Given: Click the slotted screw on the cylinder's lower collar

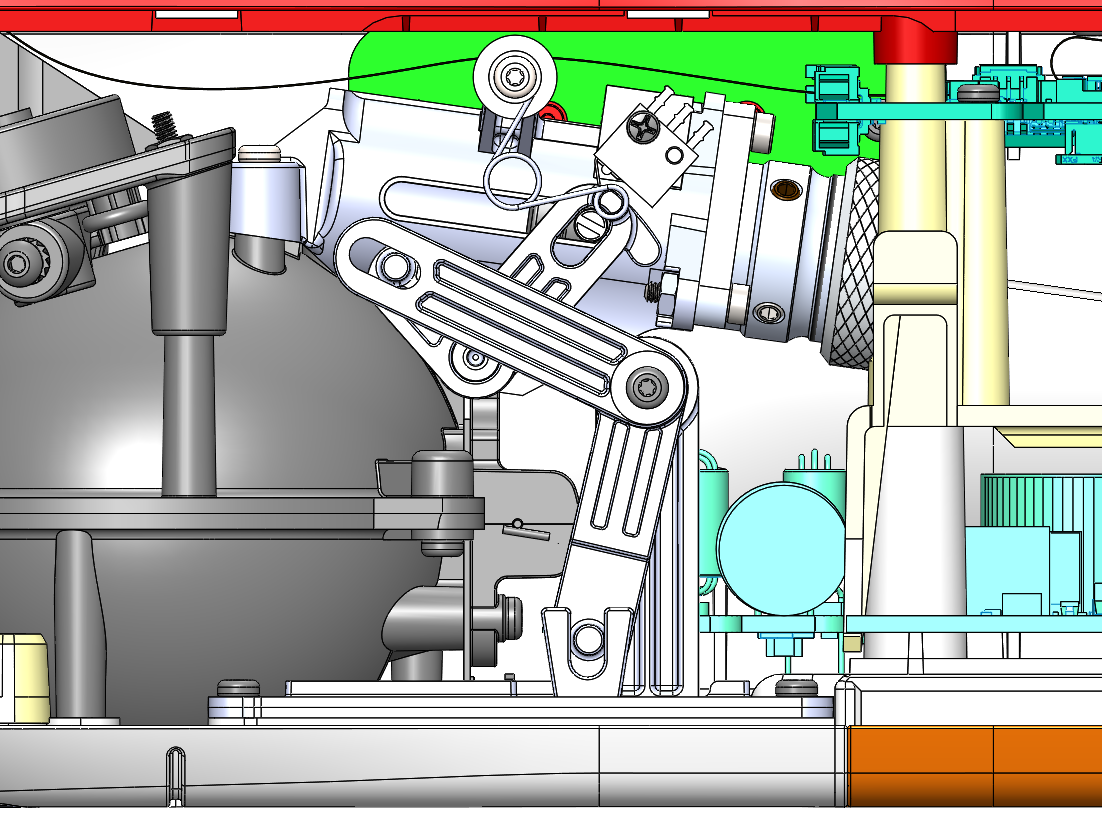Looking at the screenshot, I should pyautogui.click(x=768, y=313).
